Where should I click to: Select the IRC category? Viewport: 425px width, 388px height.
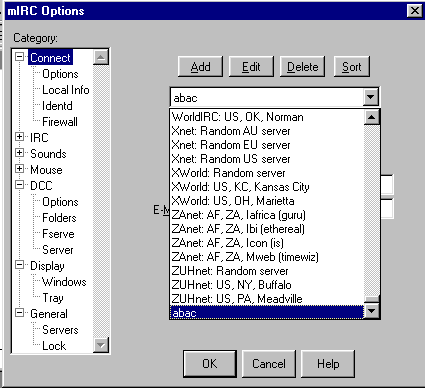point(39,137)
